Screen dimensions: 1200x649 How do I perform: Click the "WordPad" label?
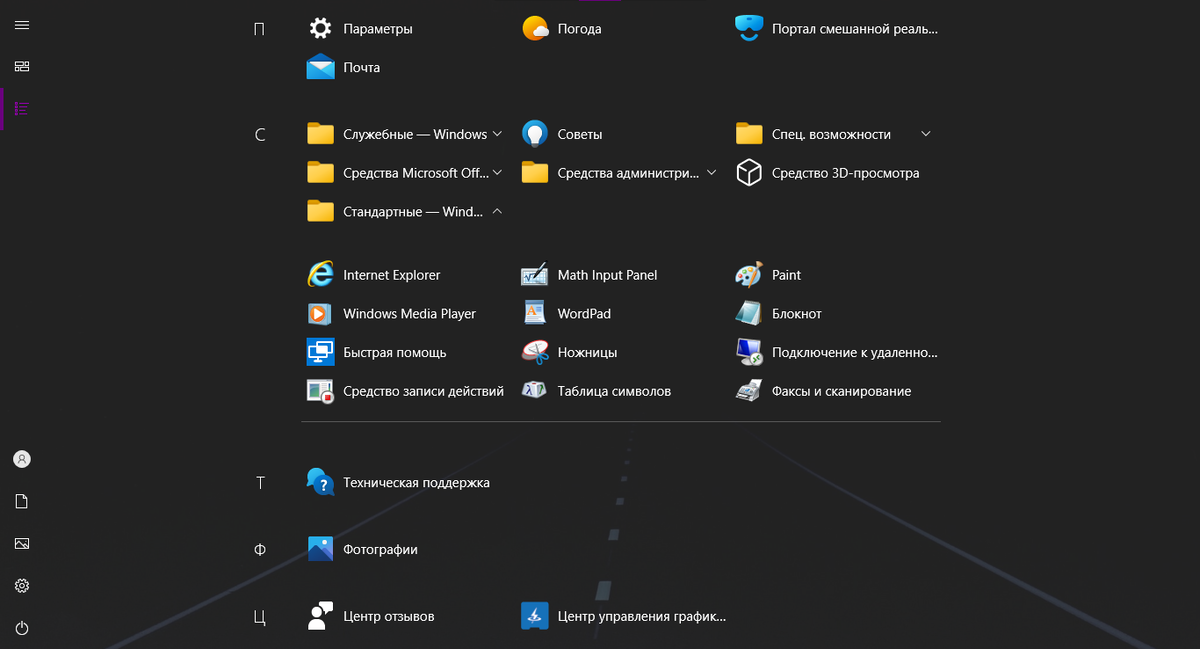584,313
